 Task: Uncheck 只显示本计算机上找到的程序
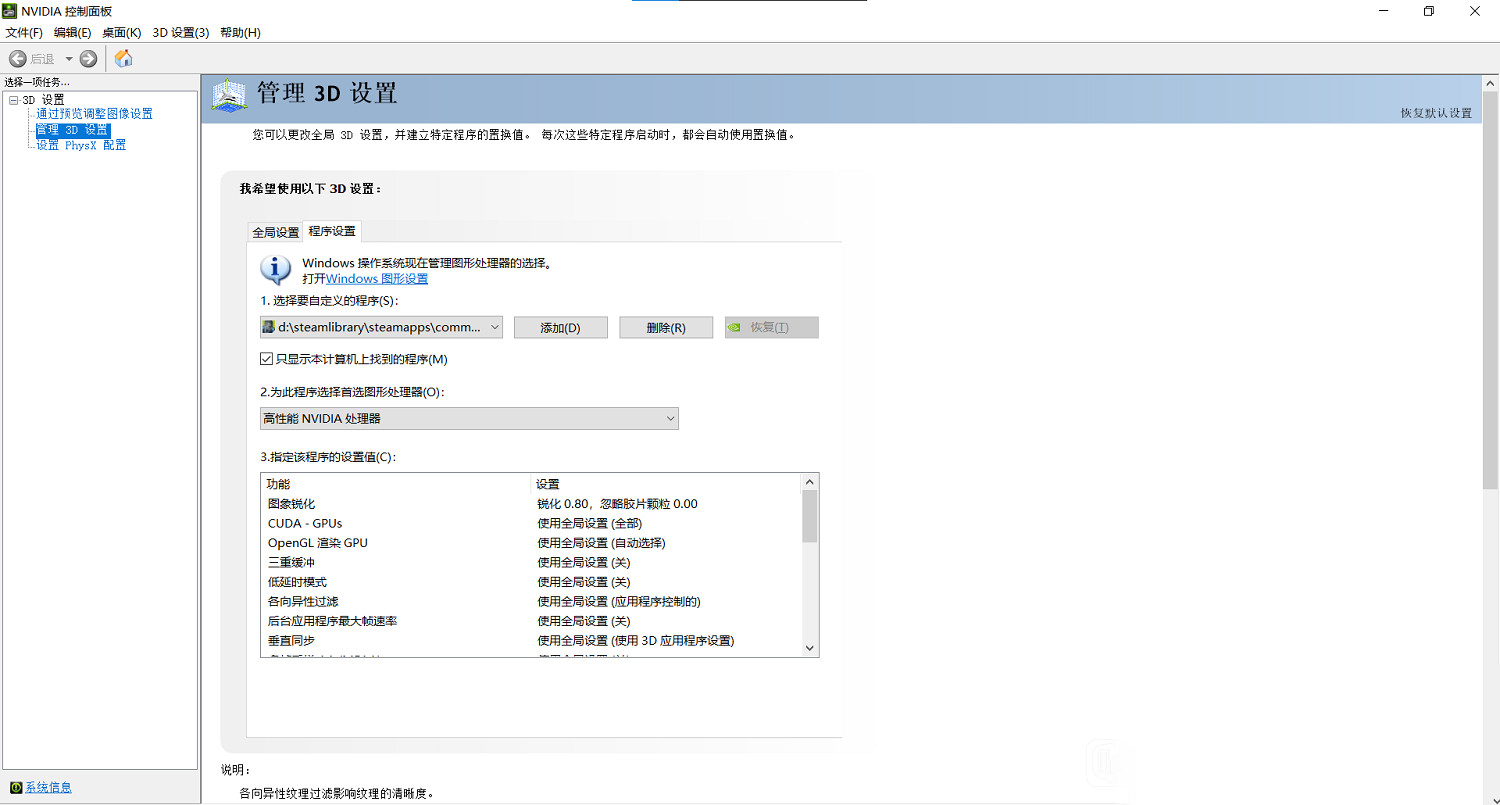(266, 358)
